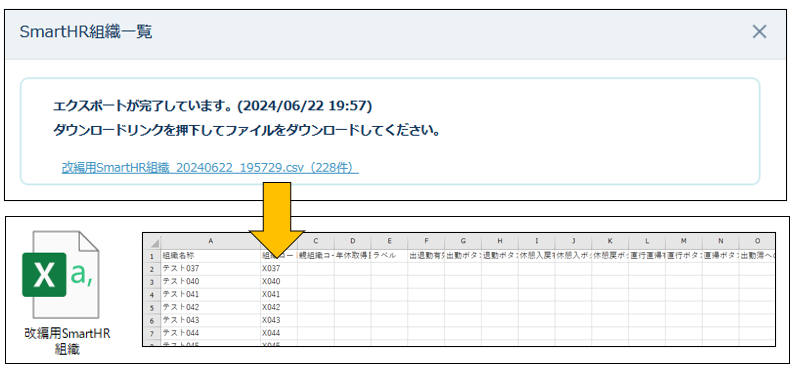Select column L header
The width and height of the screenshot is (796, 372).
click(647, 242)
